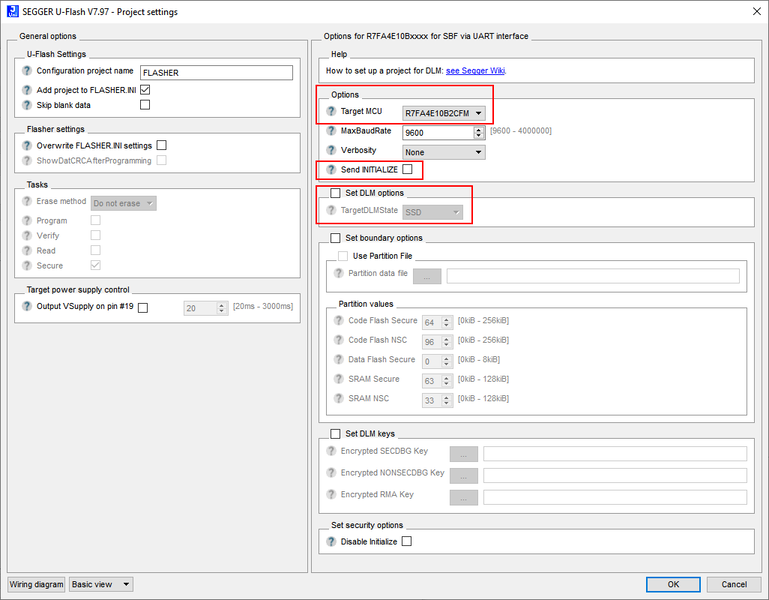
Task: Uncheck Add project to FLASHER.INI
Action: 145,89
